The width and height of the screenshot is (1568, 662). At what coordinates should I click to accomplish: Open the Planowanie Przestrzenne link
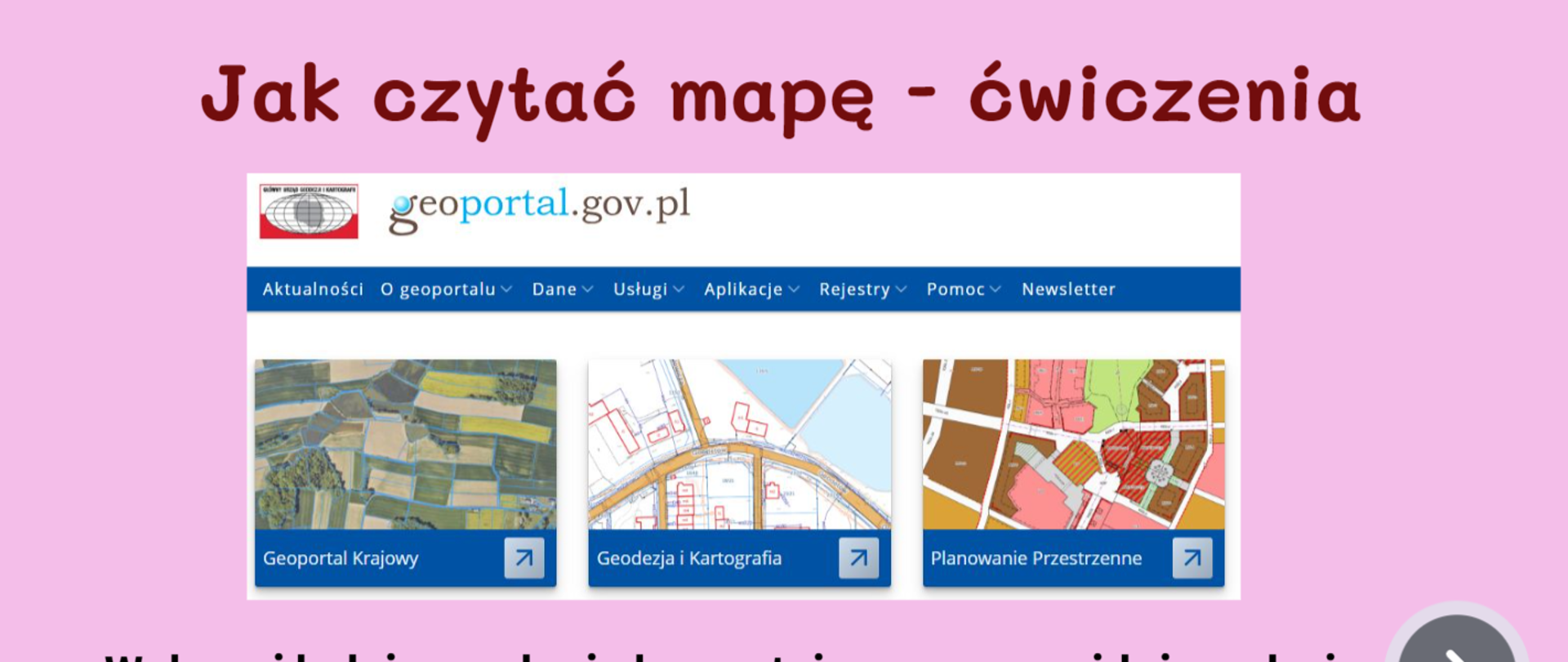[x=1036, y=558]
